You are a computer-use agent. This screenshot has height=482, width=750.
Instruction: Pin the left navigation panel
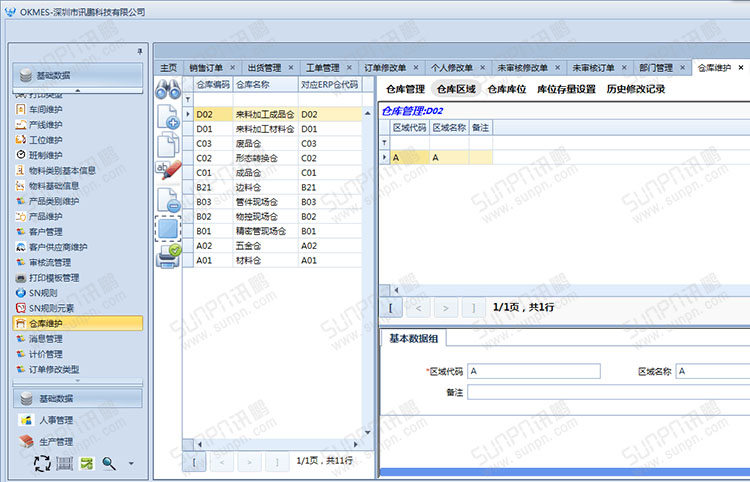pos(140,50)
